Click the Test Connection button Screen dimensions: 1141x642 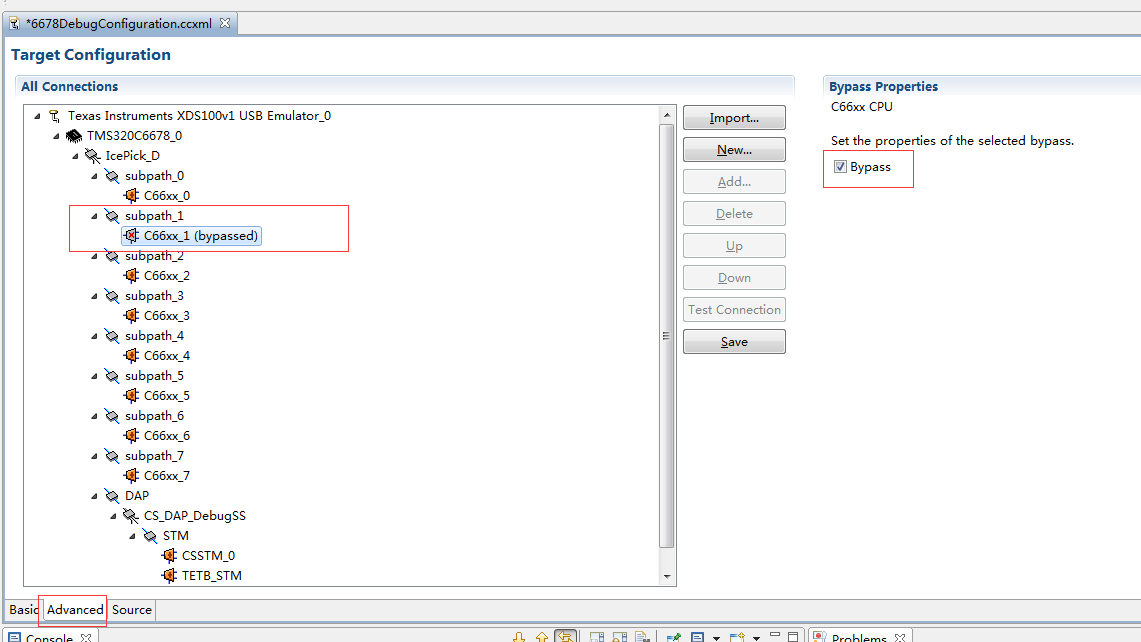[734, 310]
